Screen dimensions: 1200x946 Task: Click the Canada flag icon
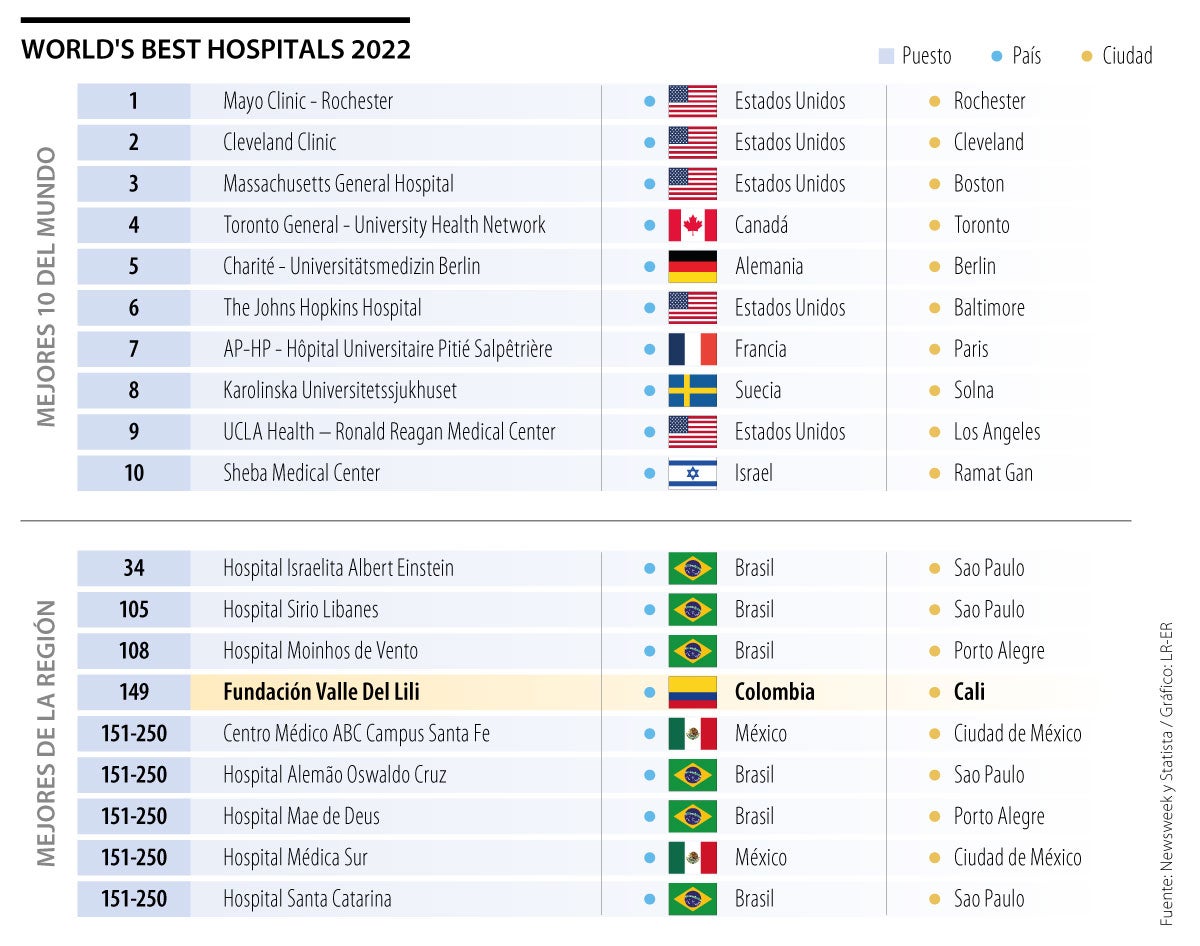coord(692,225)
